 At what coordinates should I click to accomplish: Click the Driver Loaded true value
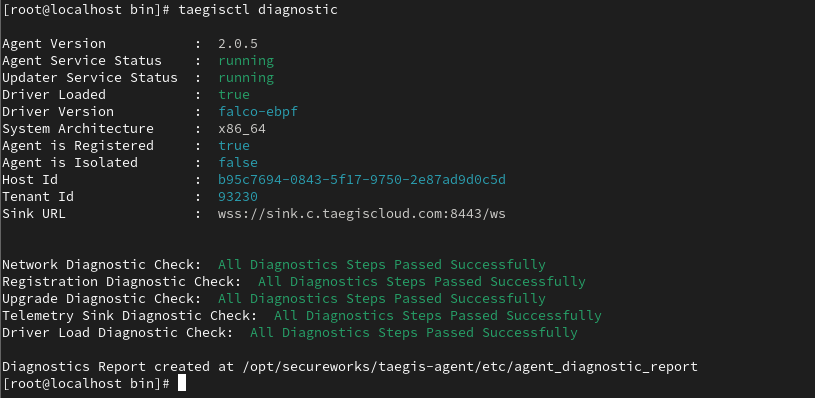point(234,95)
